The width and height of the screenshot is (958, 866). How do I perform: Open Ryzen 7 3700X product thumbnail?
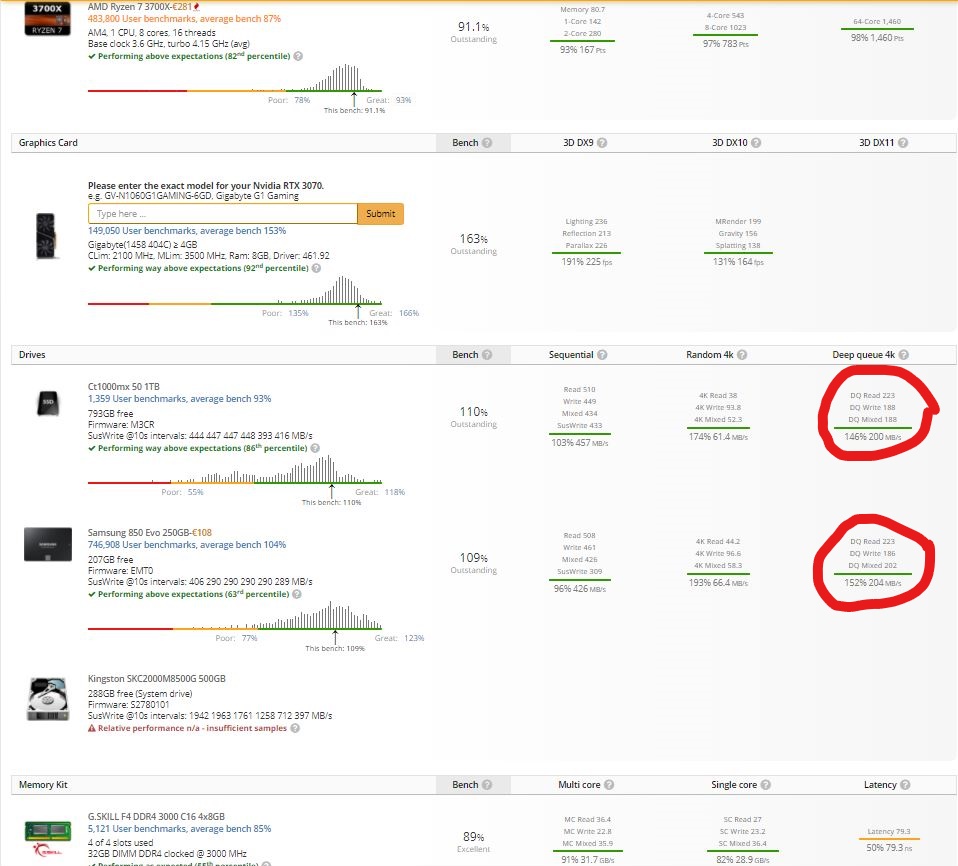coord(47,18)
